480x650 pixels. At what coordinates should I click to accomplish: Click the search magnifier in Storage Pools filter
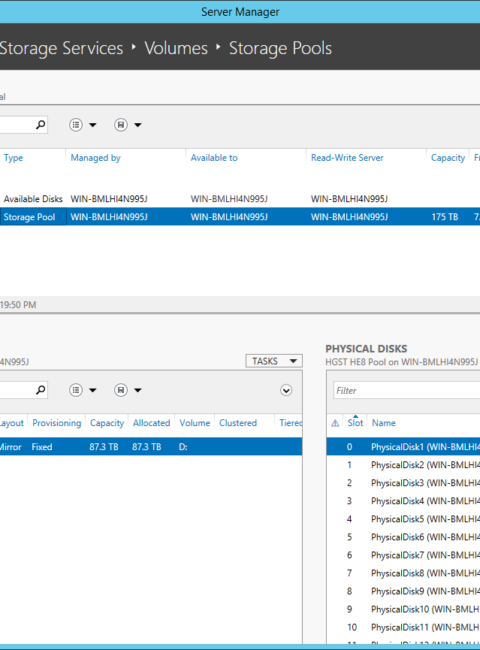point(40,124)
